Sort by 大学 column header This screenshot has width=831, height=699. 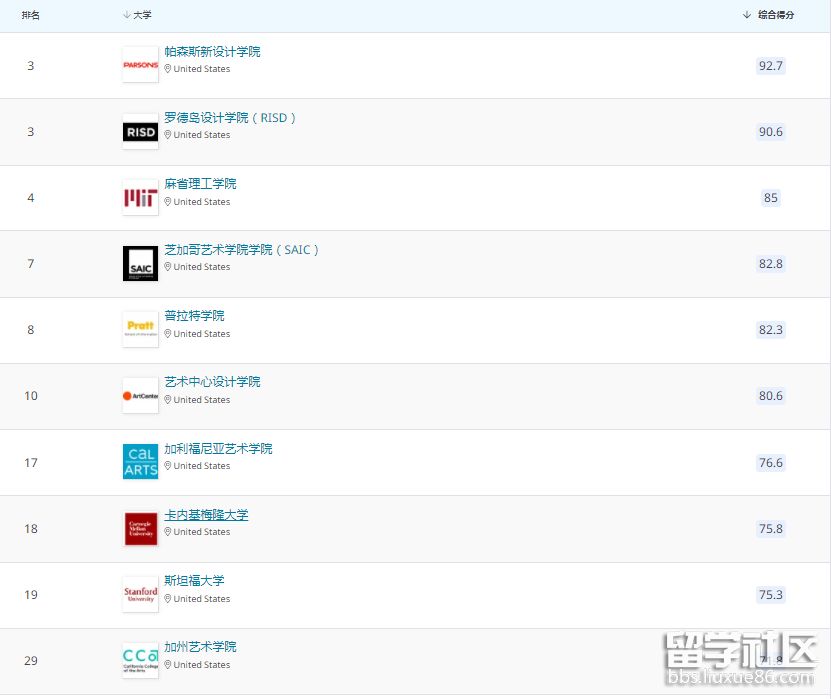tap(141, 15)
